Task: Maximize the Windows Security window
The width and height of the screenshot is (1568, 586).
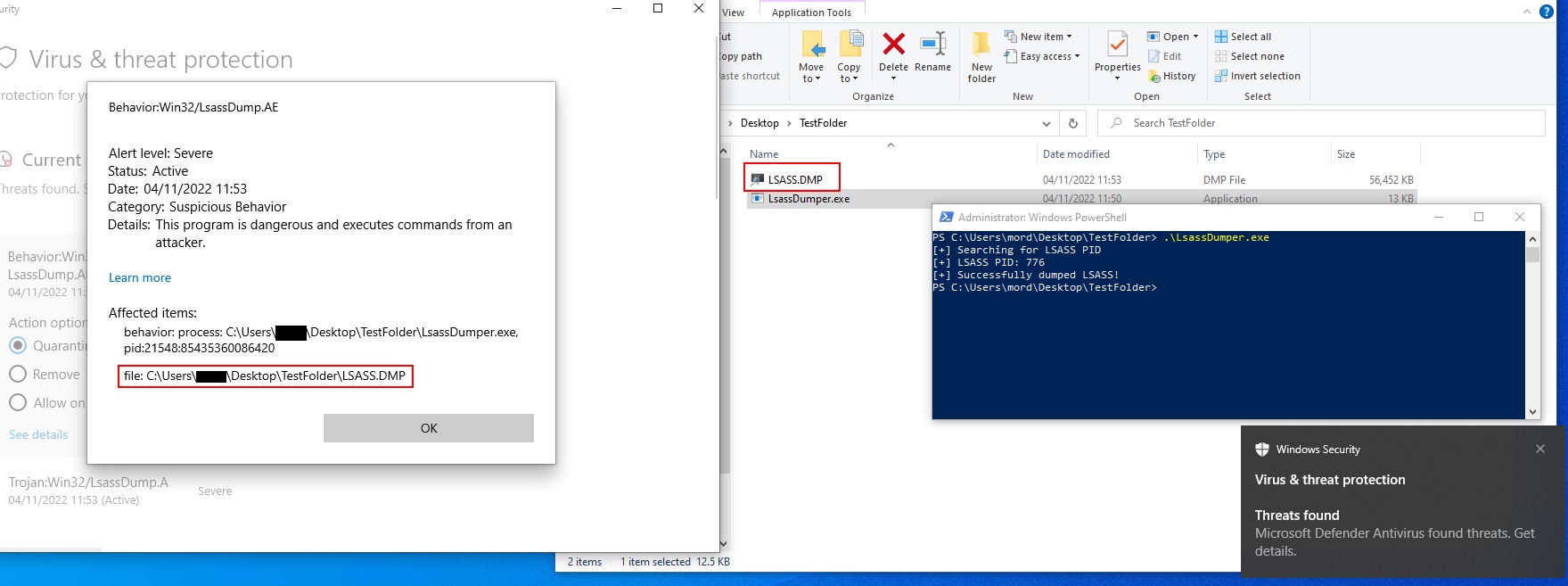Action: pyautogui.click(x=658, y=9)
